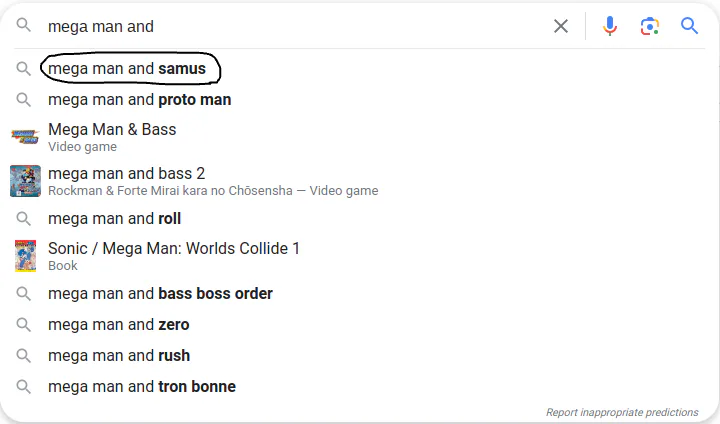Pick the "Mega Man & Bass" video game suggestion
720x424 pixels.
point(112,130)
